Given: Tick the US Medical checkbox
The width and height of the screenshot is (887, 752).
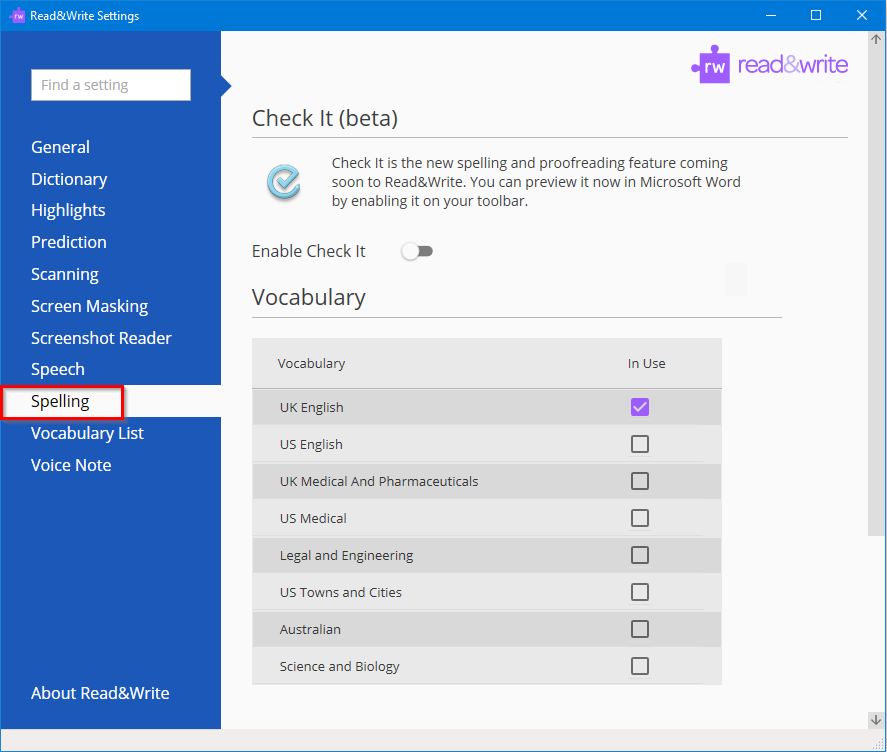Looking at the screenshot, I should click(x=640, y=518).
